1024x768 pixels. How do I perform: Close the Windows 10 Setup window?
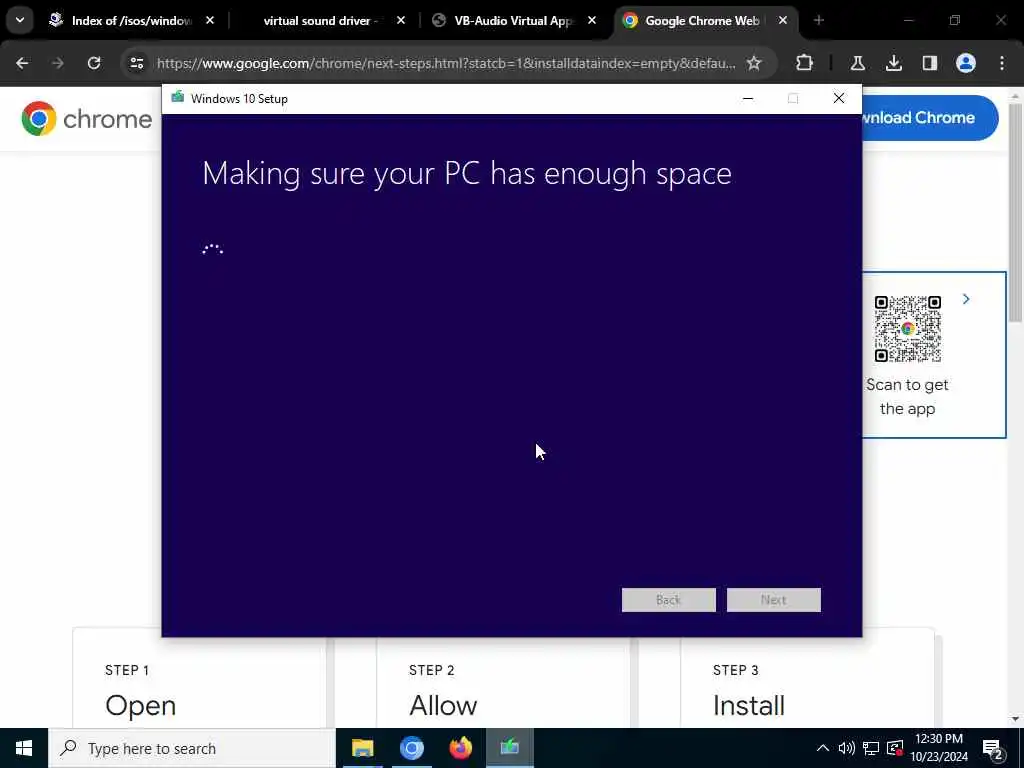[839, 99]
